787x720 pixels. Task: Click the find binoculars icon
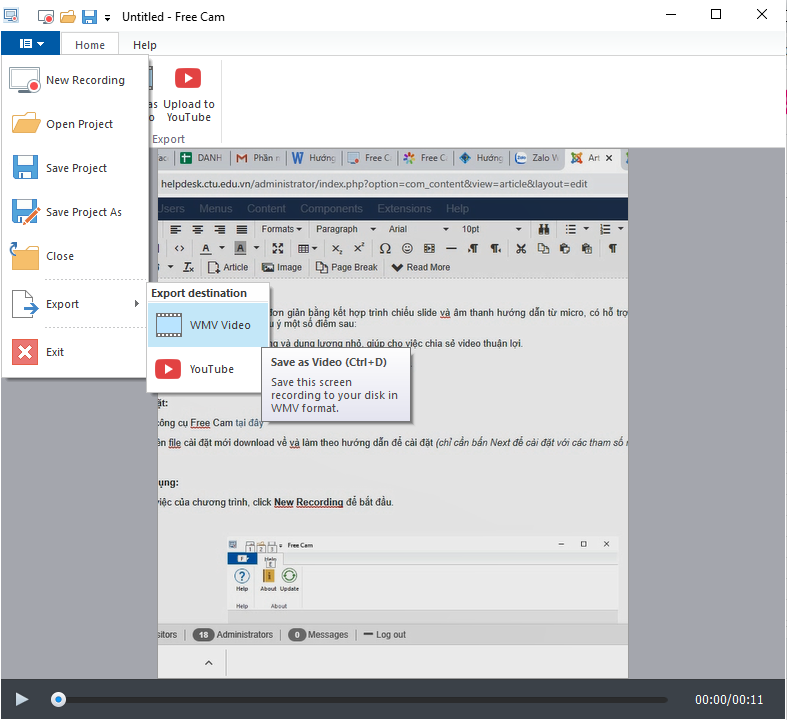coord(544,229)
